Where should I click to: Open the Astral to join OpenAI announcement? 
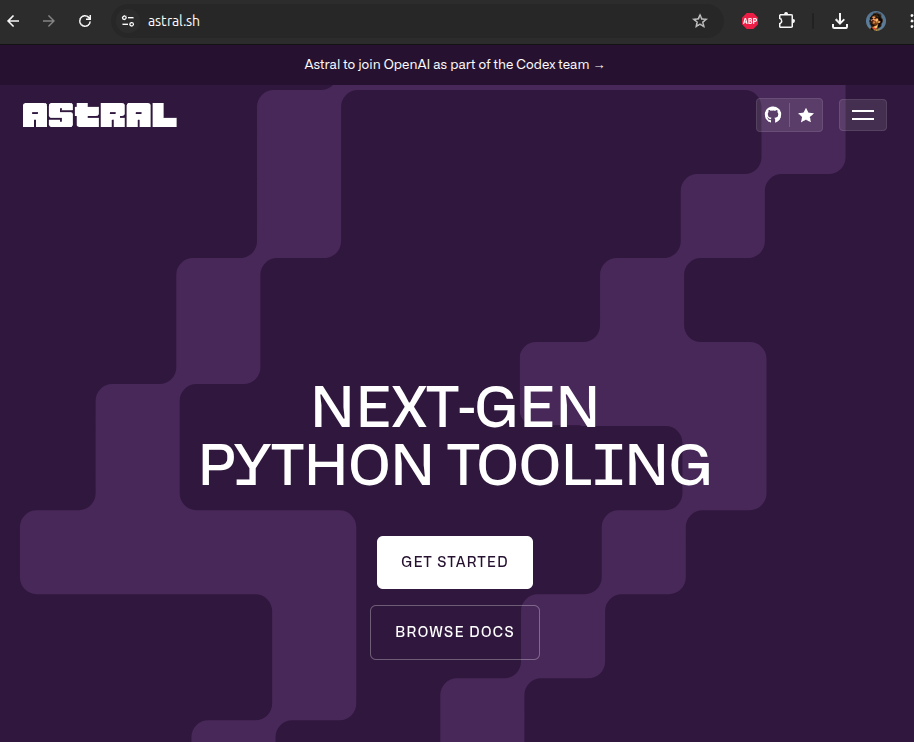click(447, 65)
